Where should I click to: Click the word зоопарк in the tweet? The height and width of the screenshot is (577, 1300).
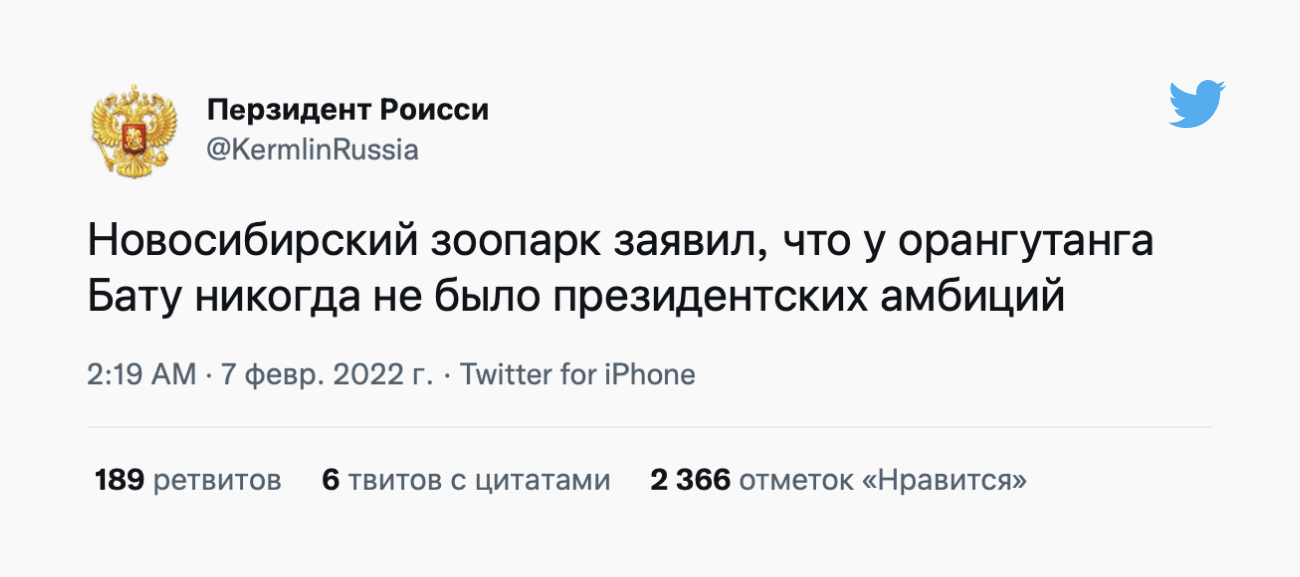[x=516, y=243]
